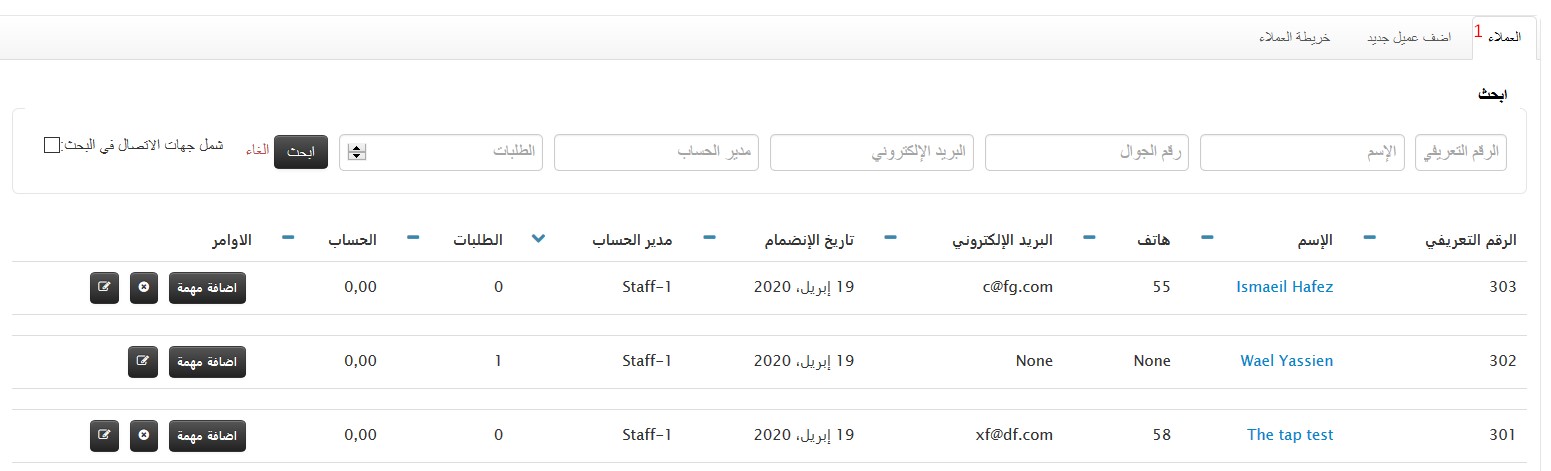Sort by مدير الحساب column chevron
This screenshot has width=1551, height=471.
[x=539, y=239]
